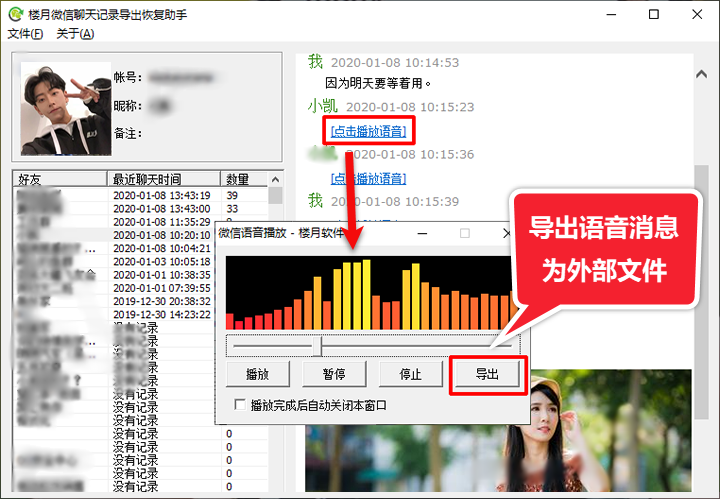The height and width of the screenshot is (499, 720).
Task: Open the 关于(A) menu
Action: 75,34
